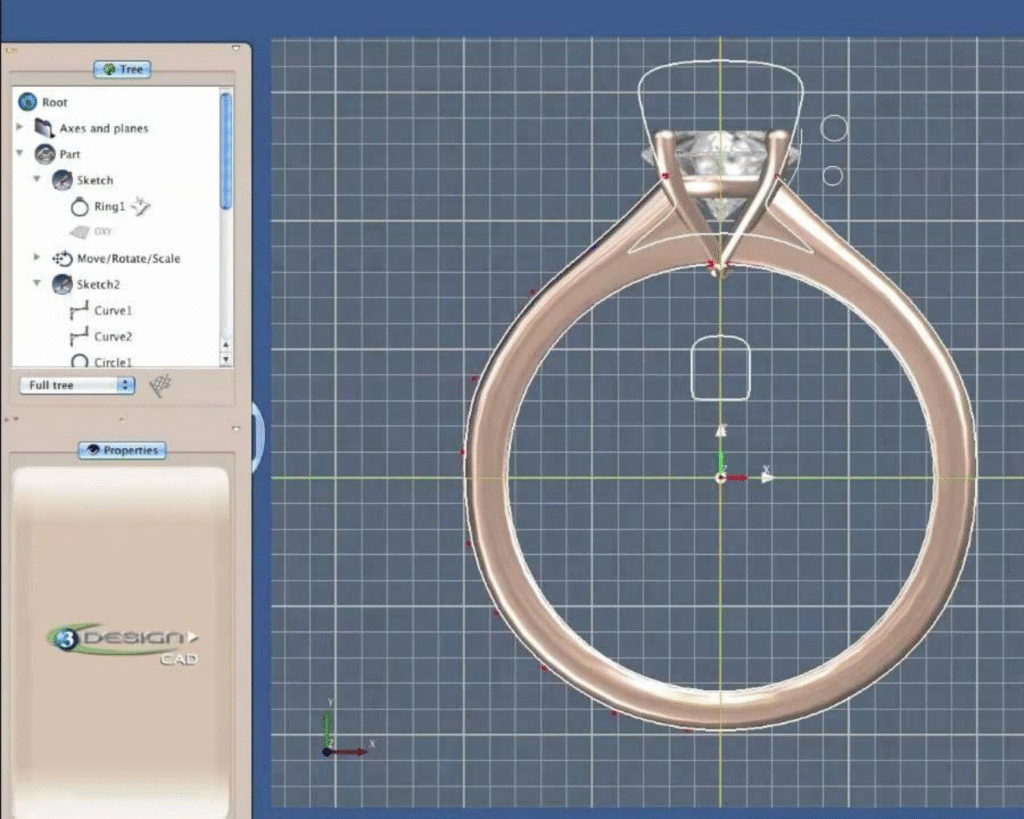This screenshot has width=1024, height=819.
Task: Open the Properties panel
Action: 121,450
